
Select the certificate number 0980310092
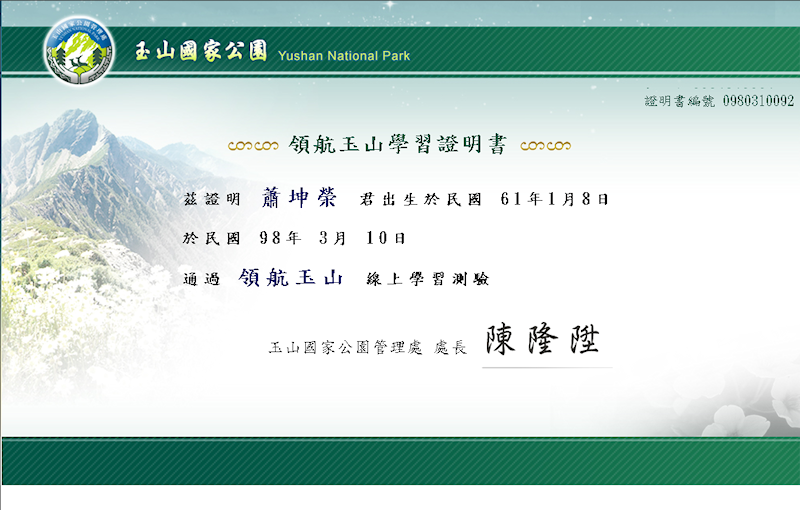(x=757, y=101)
